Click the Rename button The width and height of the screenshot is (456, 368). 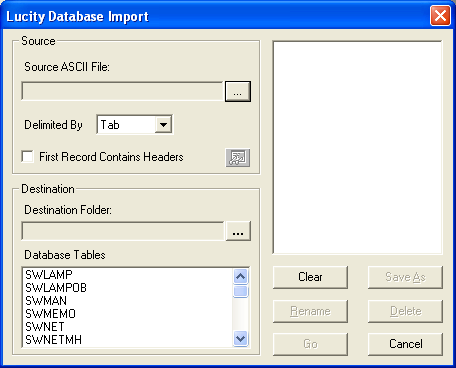pyautogui.click(x=310, y=311)
